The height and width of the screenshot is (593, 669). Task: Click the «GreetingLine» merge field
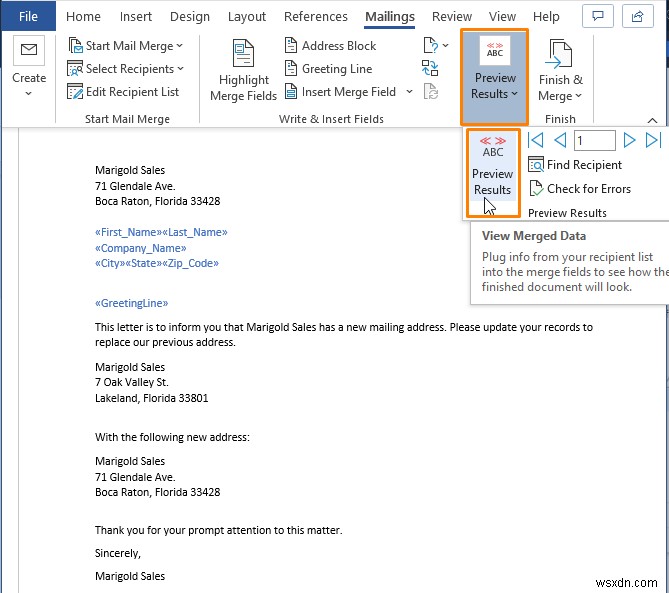coord(131,303)
